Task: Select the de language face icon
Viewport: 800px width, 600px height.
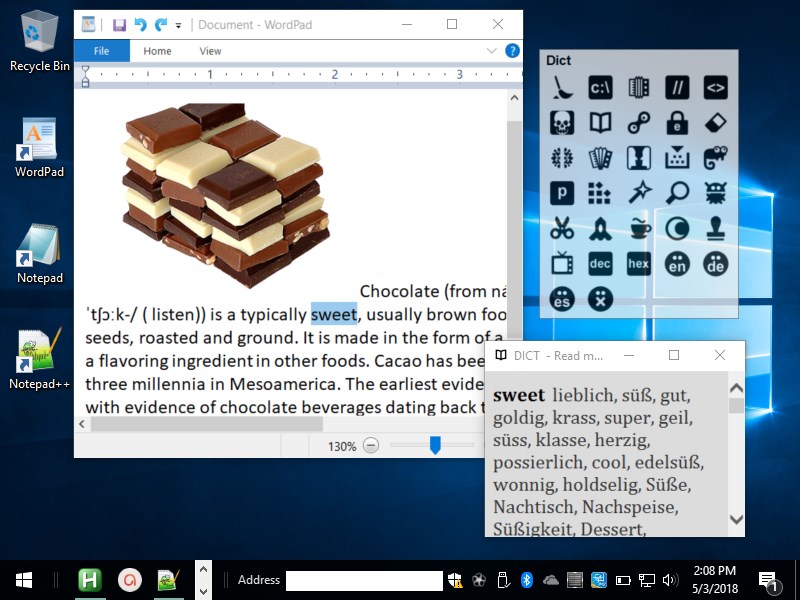Action: 715,264
